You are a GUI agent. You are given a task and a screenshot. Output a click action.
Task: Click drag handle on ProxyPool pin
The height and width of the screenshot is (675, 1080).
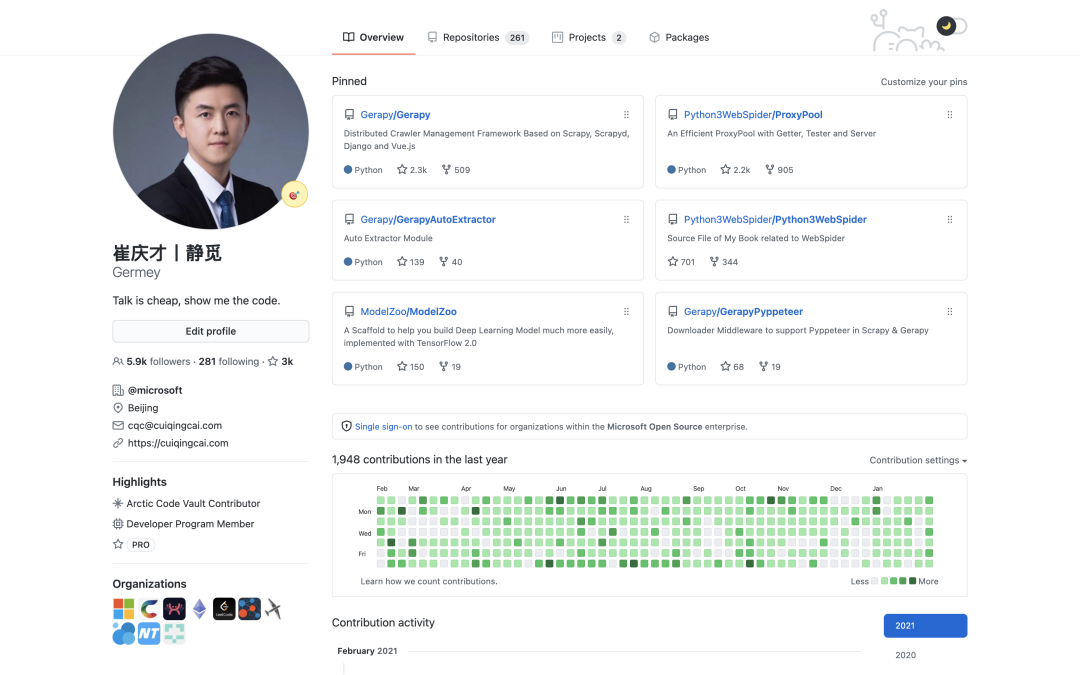pos(950,115)
